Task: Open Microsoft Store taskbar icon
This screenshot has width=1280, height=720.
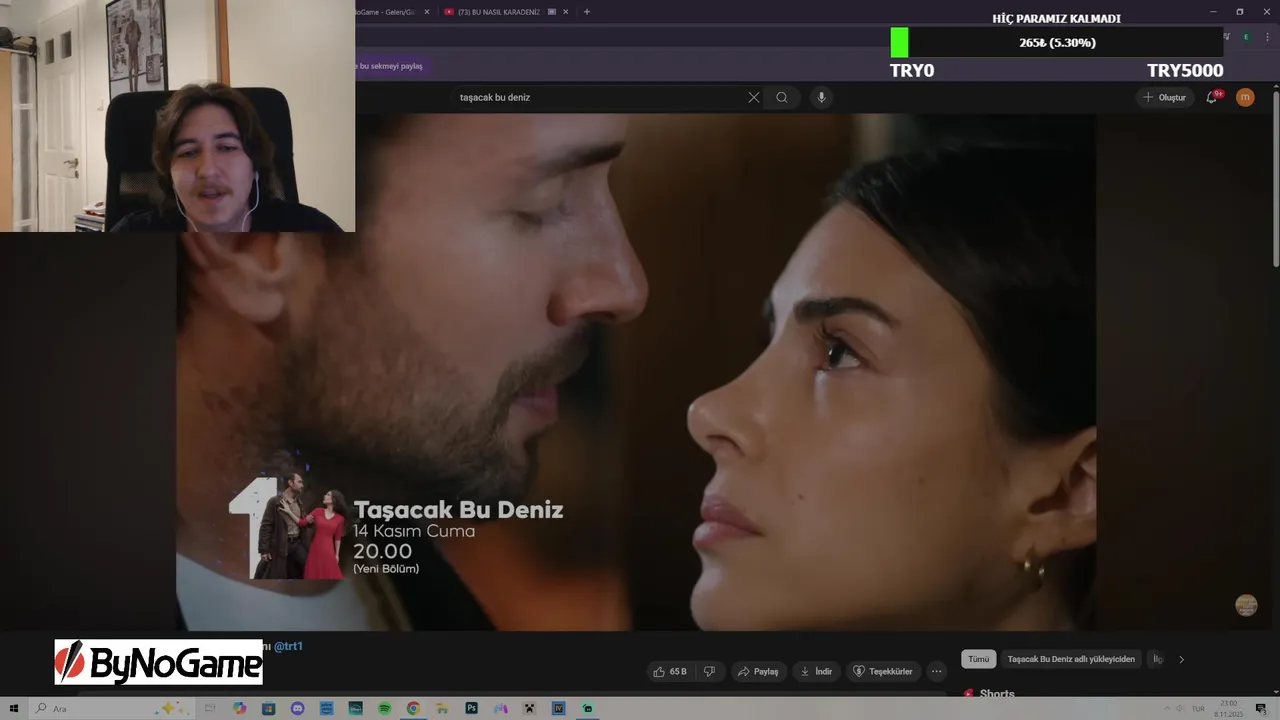Action: pyautogui.click(x=268, y=708)
